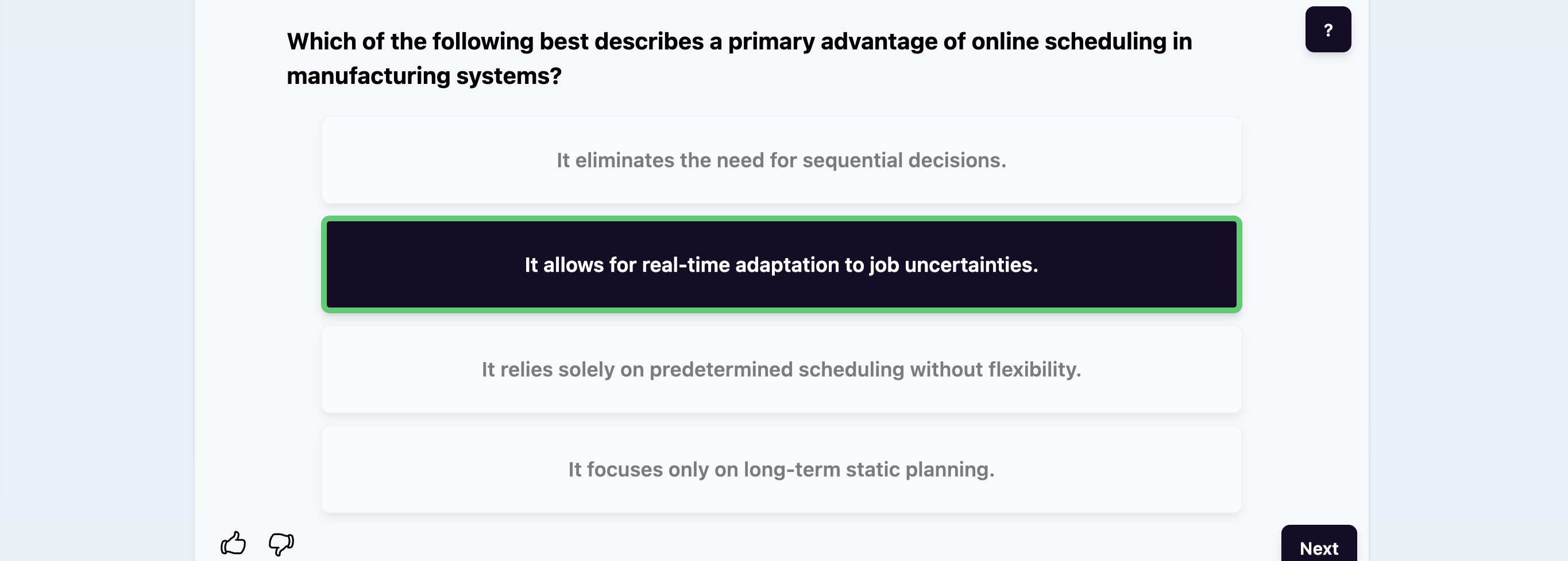Click the Next button
This screenshot has height=561, width=1568.
[x=1318, y=547]
